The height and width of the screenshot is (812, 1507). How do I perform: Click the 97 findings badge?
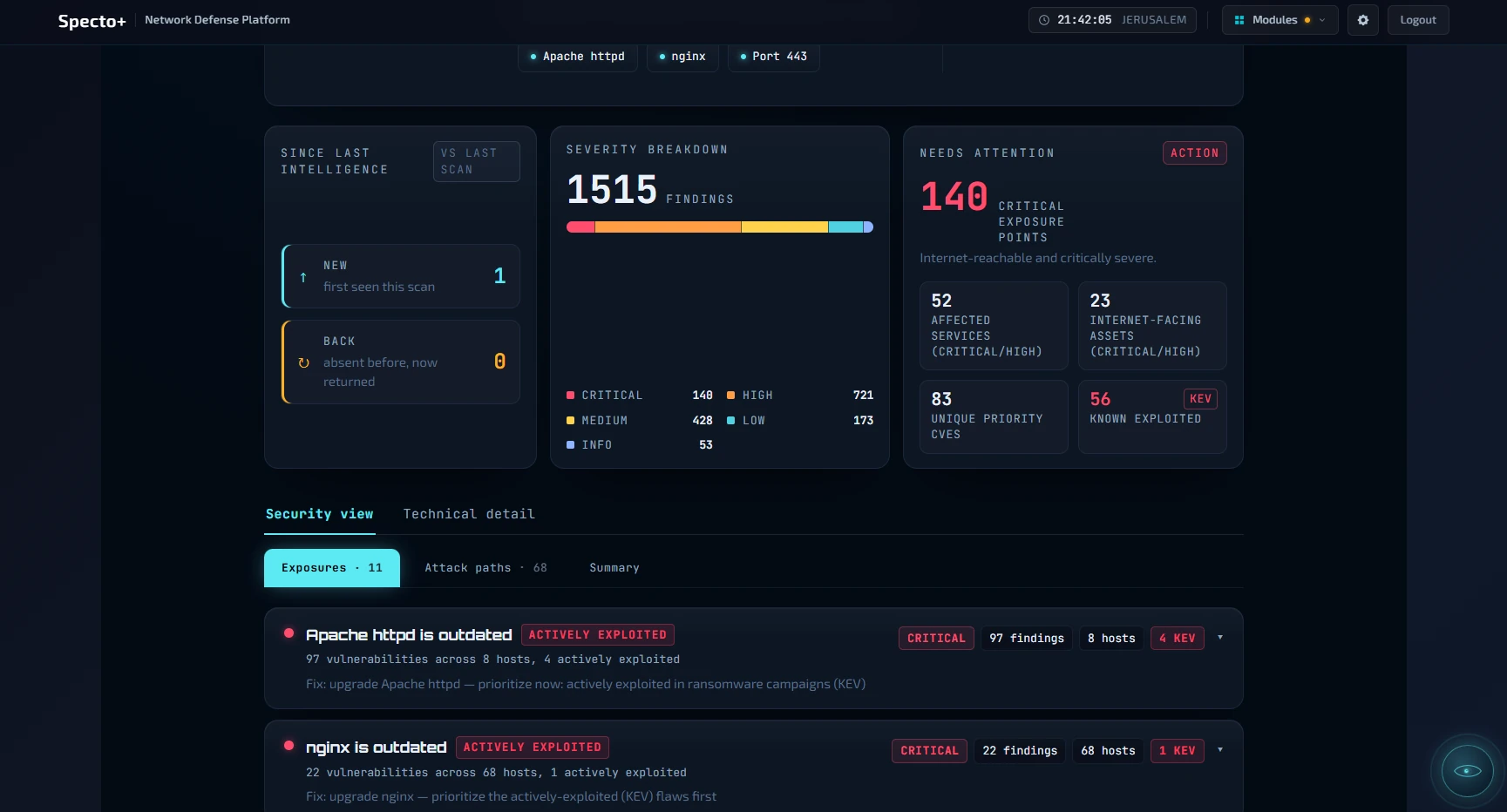point(1027,639)
